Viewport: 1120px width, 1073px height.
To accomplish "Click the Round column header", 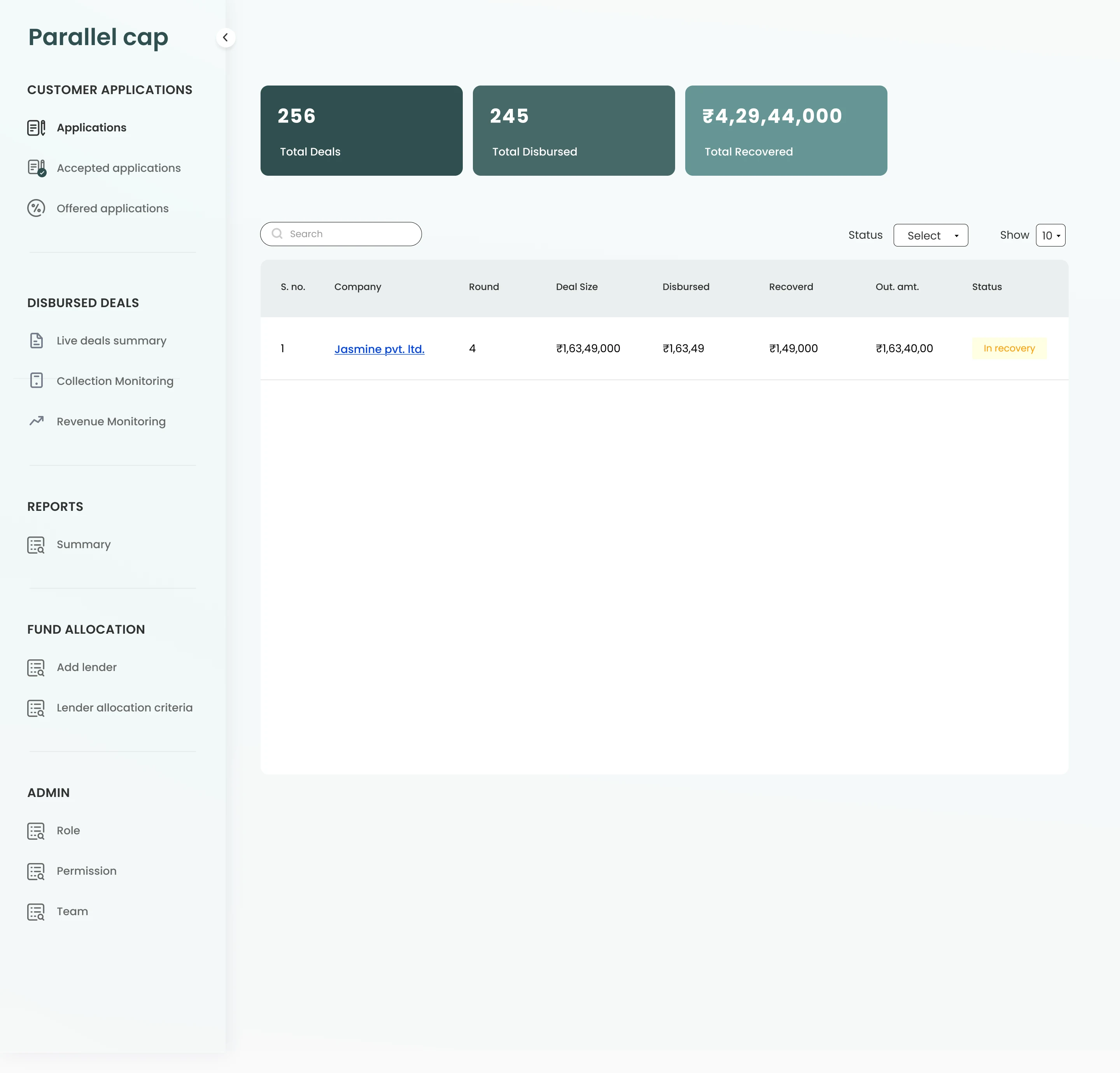I will coord(483,287).
